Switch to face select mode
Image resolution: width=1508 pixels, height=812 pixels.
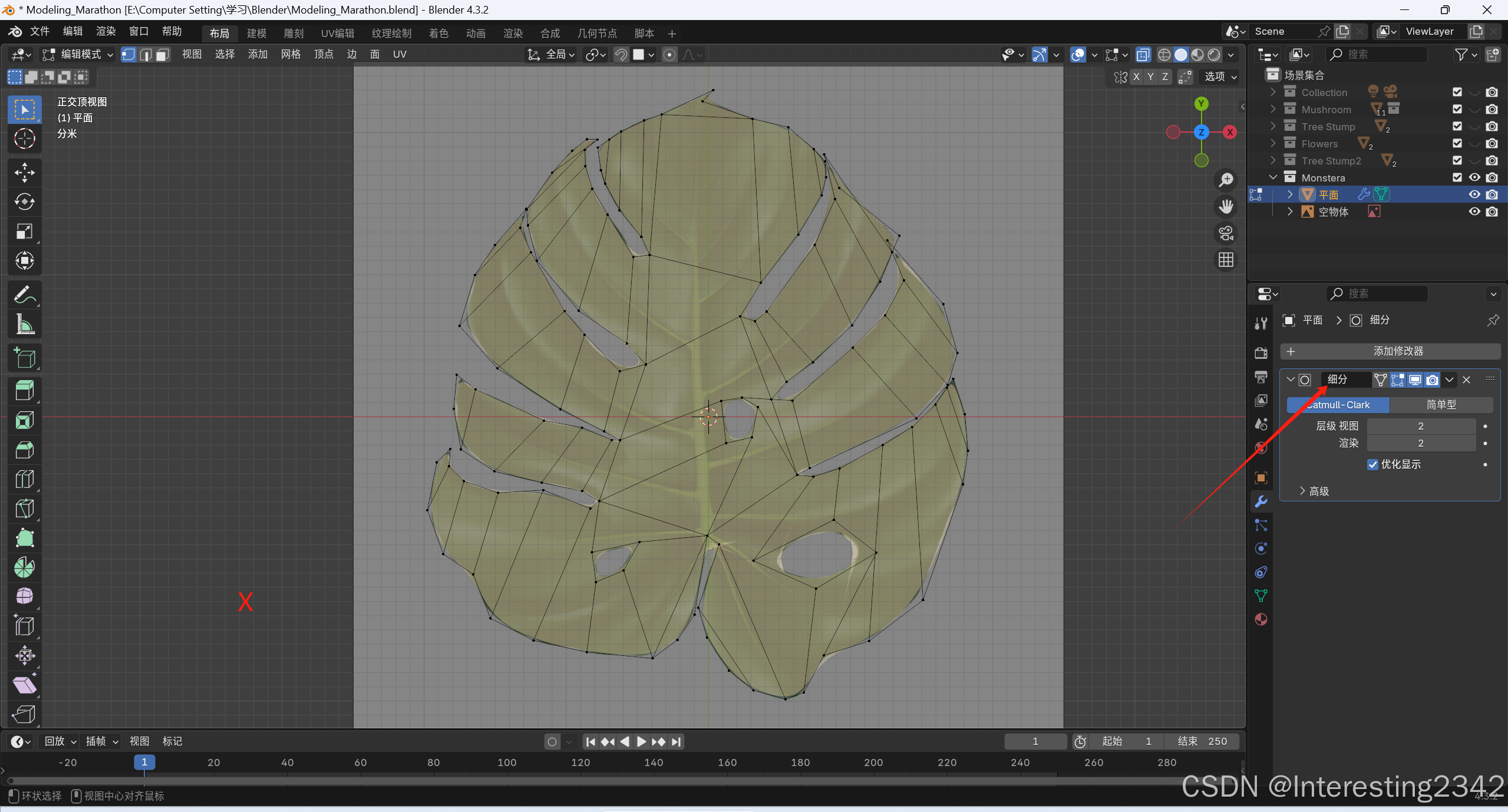pyautogui.click(x=163, y=55)
